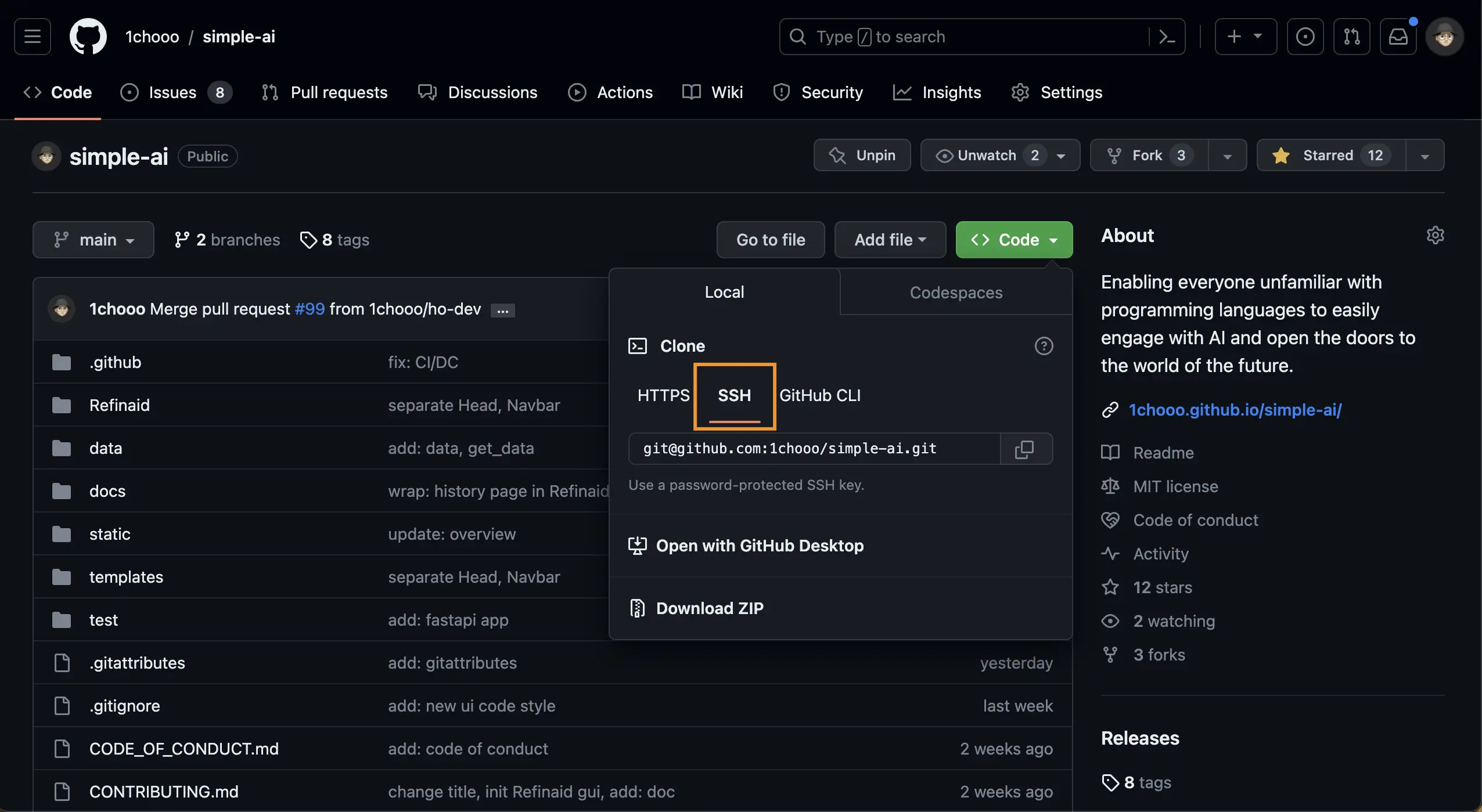Viewport: 1482px width, 812px height.
Task: Select the SSH clone option
Action: click(735, 396)
